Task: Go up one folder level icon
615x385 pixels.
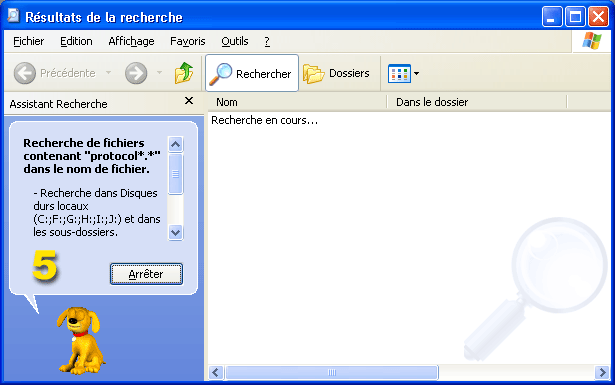Action: (x=184, y=73)
